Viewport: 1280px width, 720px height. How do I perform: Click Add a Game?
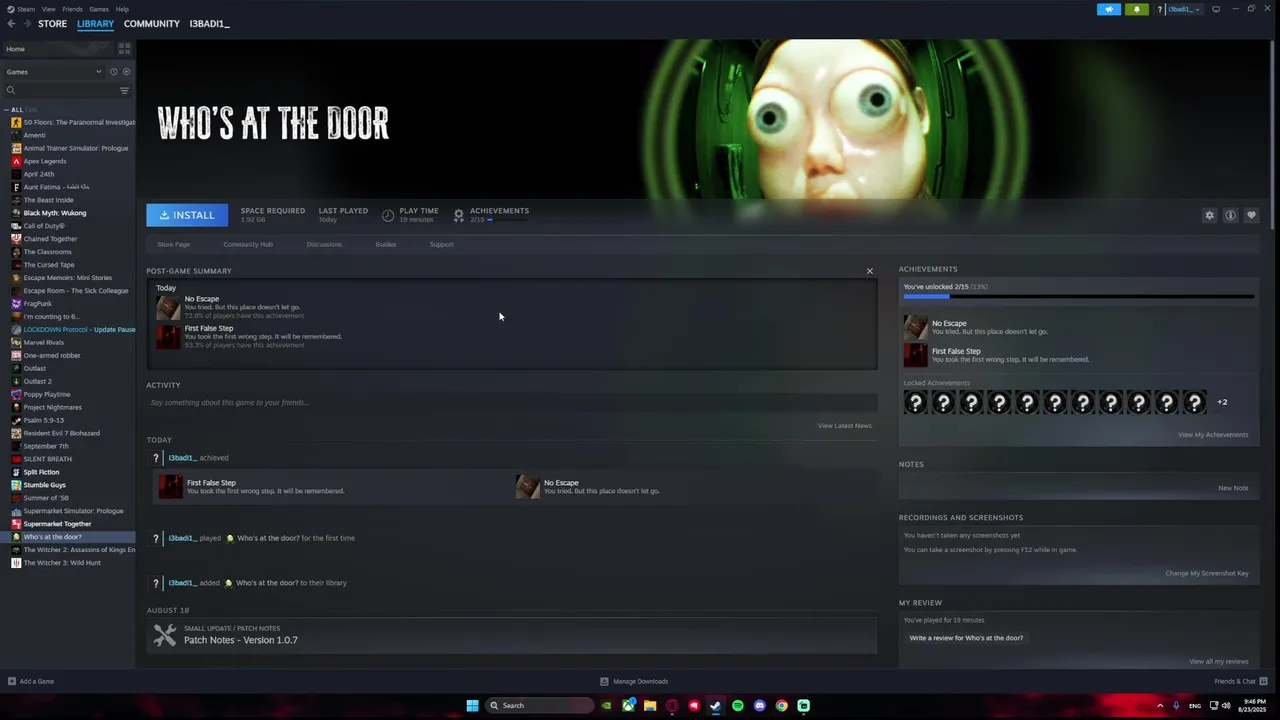click(x=30, y=681)
